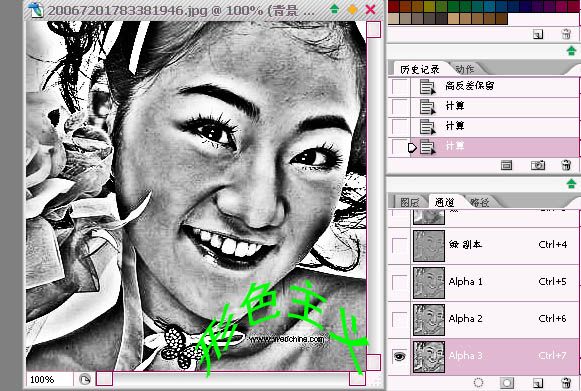The image size is (581, 391).
Task: Click the 绿 副本 channel thumbnail
Action: [x=429, y=246]
